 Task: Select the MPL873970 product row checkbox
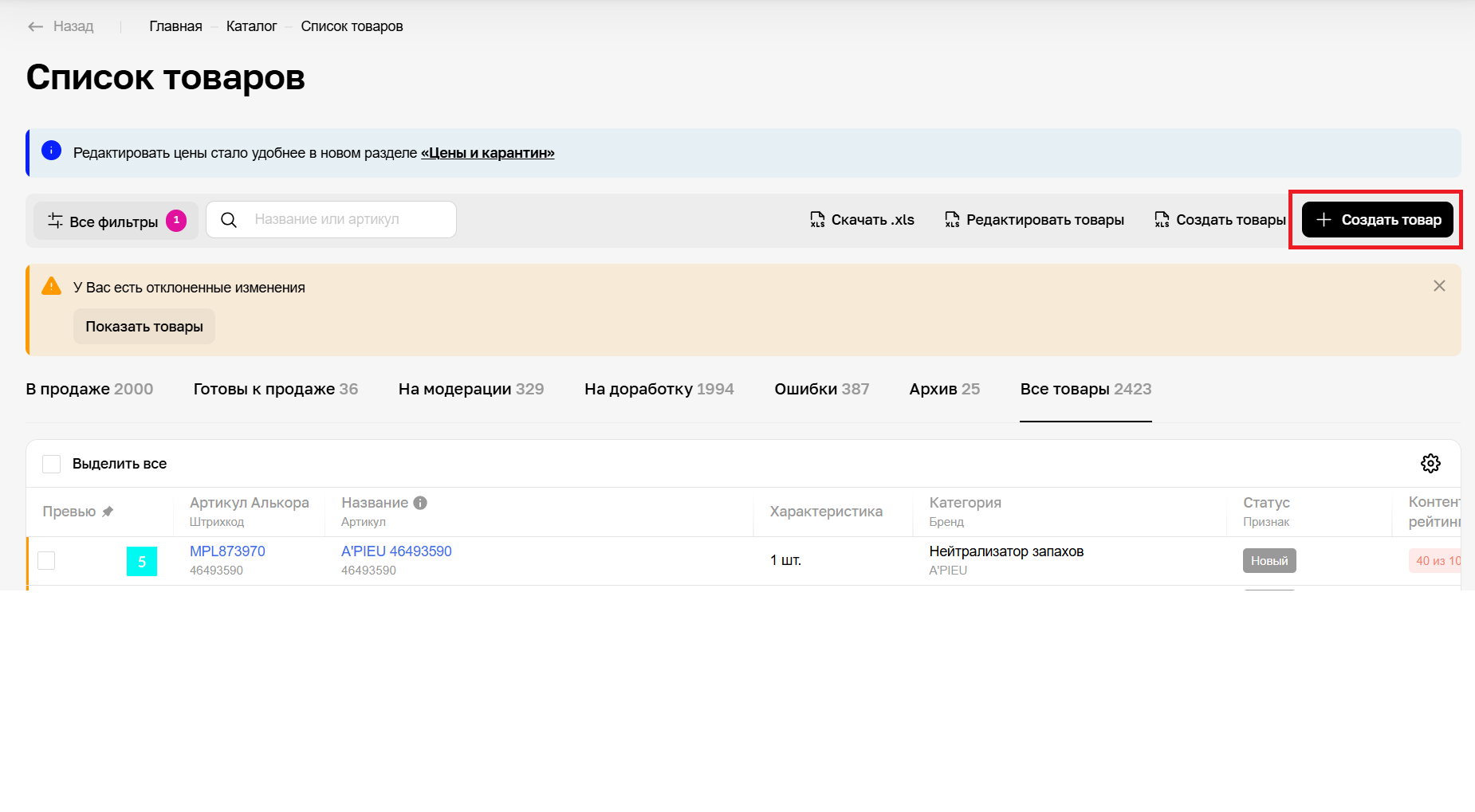[x=47, y=561]
